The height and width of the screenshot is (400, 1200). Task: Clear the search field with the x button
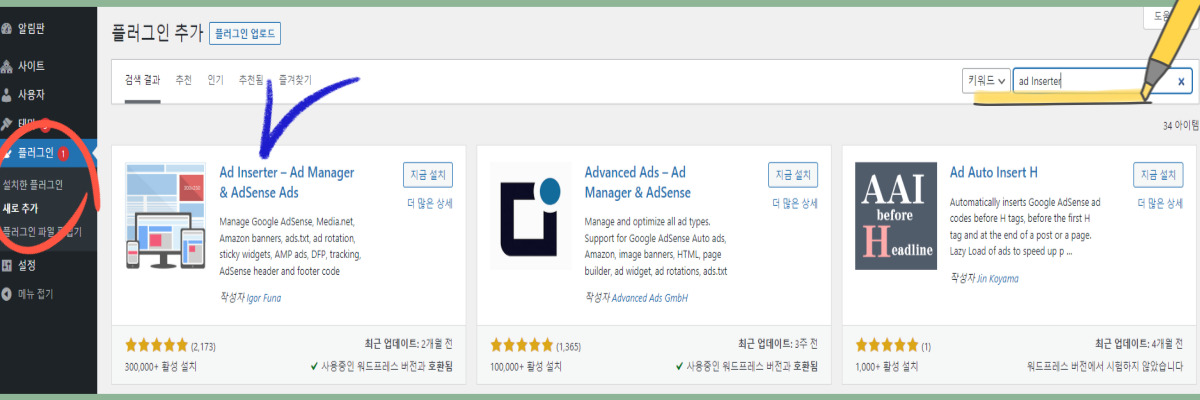point(1181,82)
